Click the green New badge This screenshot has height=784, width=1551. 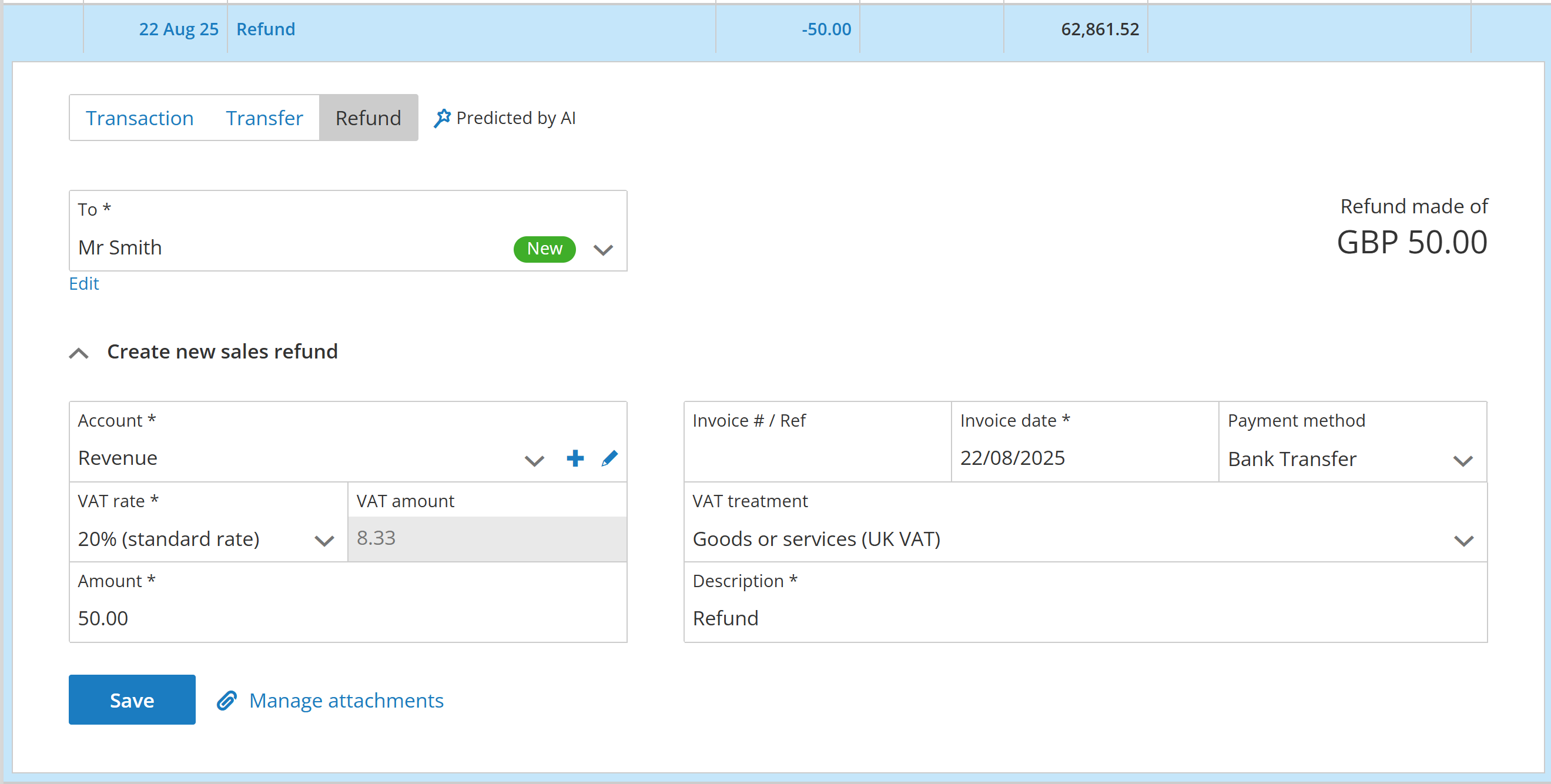[544, 249]
